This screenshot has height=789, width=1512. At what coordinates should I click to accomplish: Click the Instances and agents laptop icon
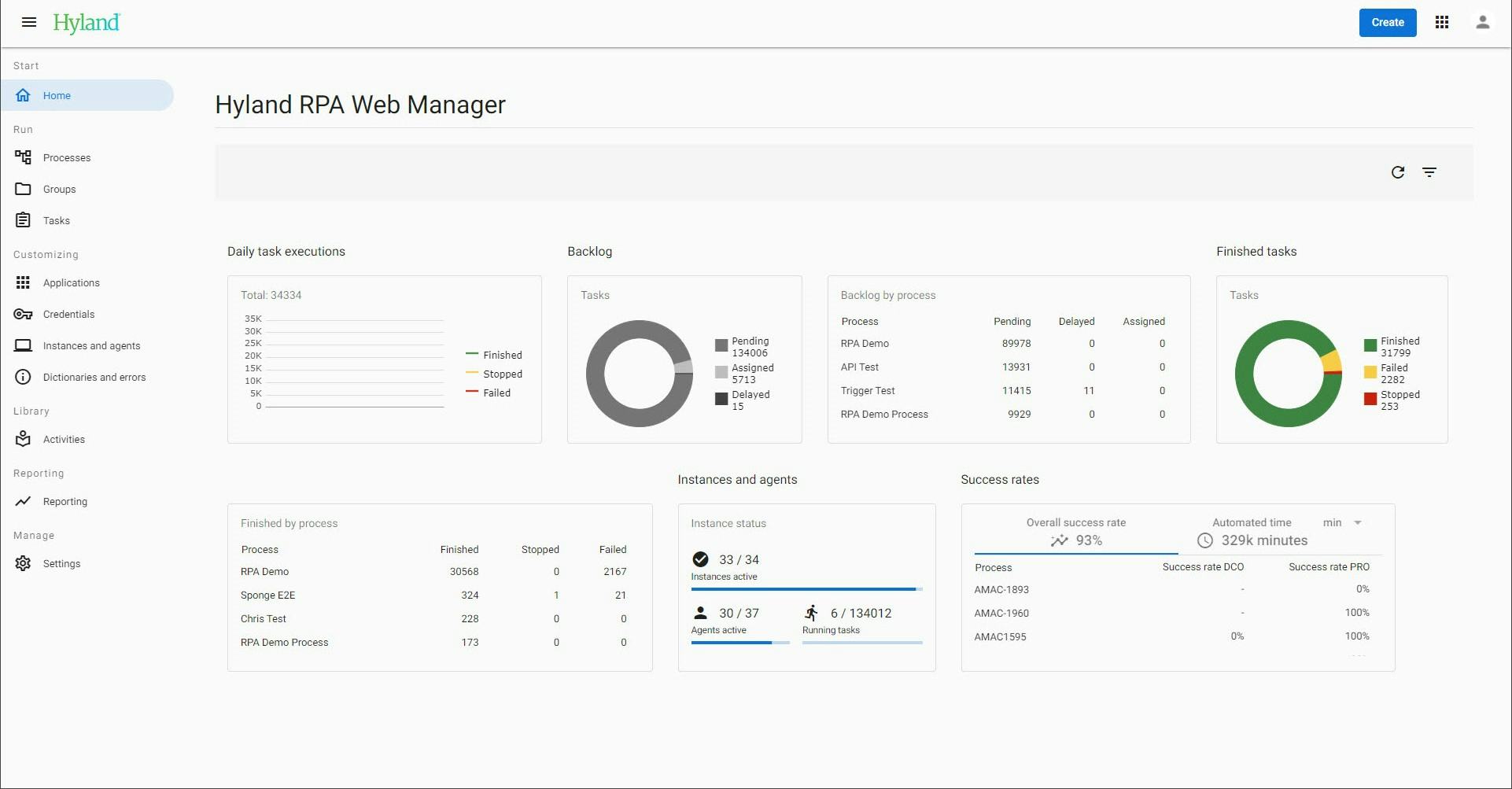tap(23, 345)
